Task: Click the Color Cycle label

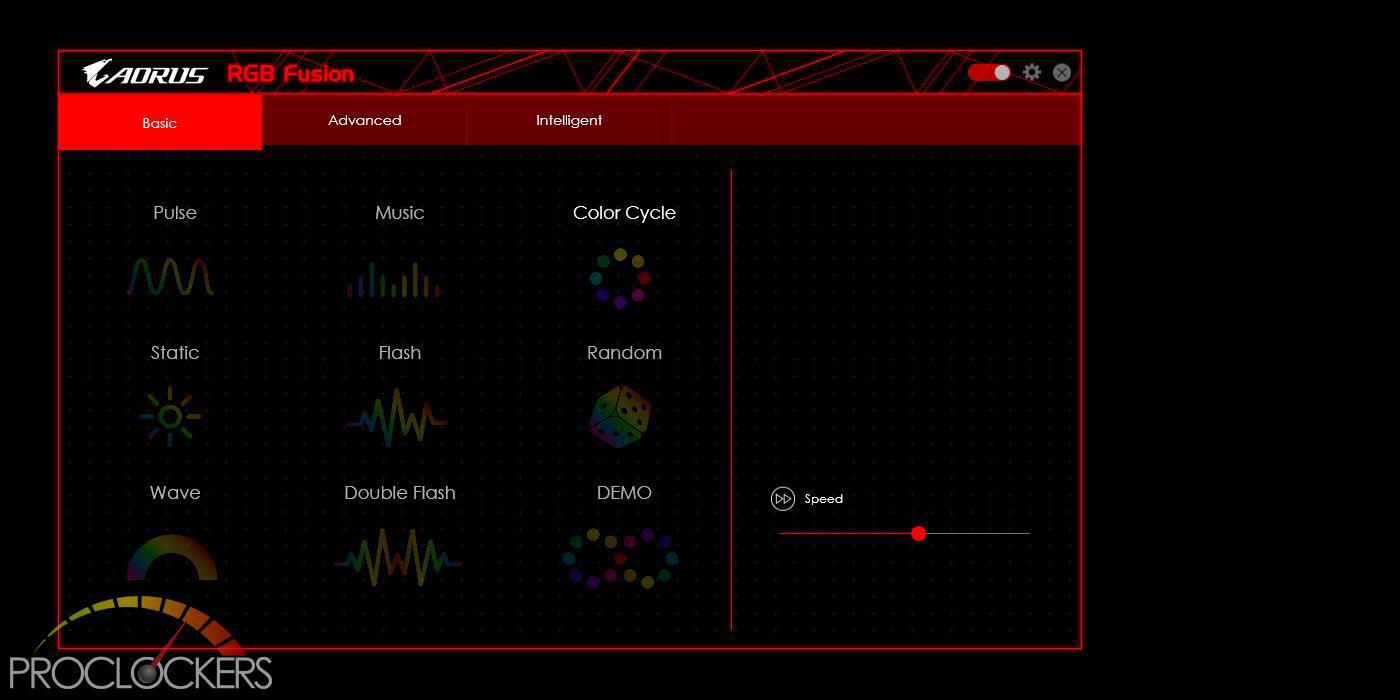Action: 624,213
